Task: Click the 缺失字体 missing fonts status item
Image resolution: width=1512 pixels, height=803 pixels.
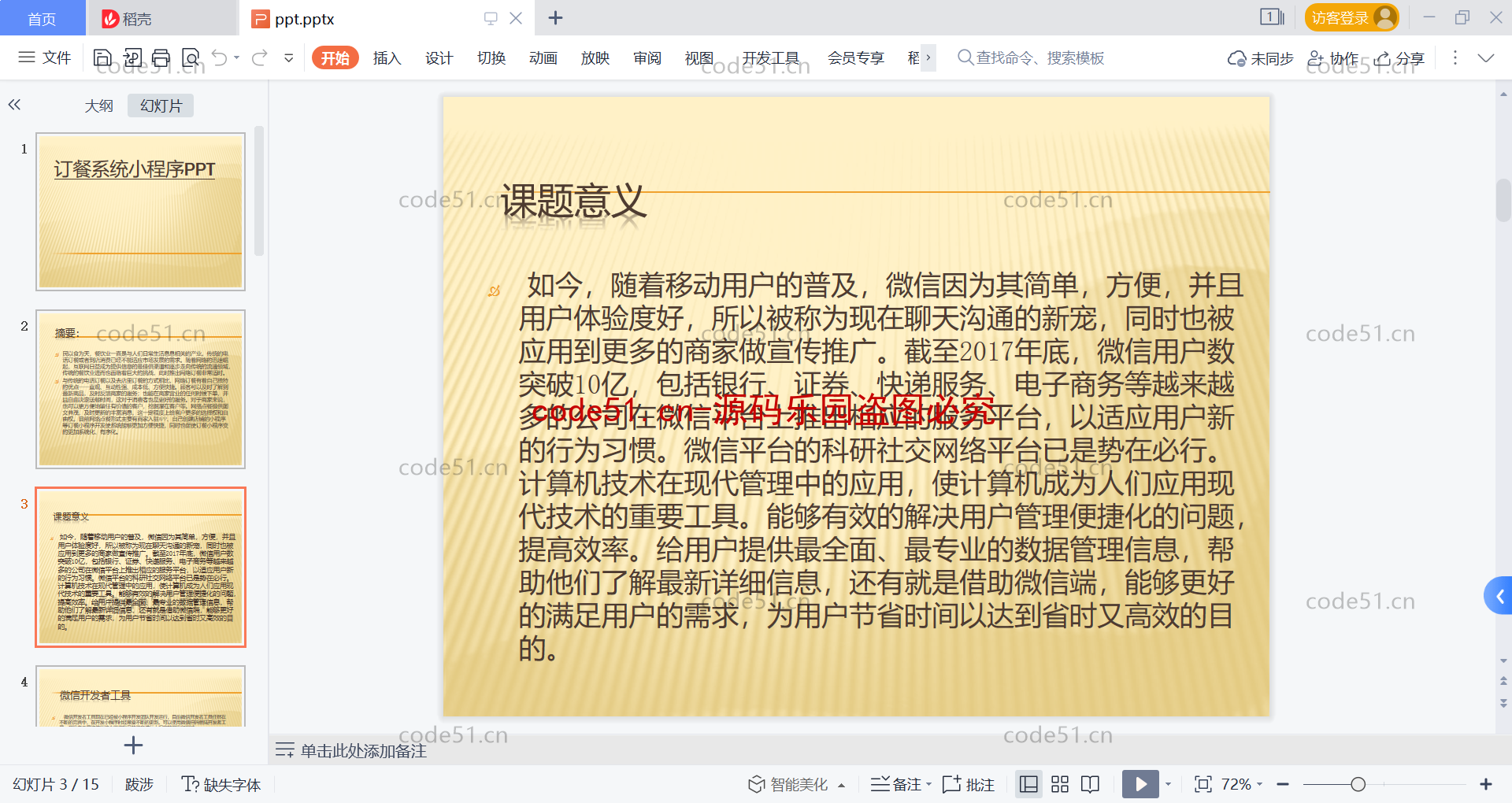Action: [x=221, y=784]
